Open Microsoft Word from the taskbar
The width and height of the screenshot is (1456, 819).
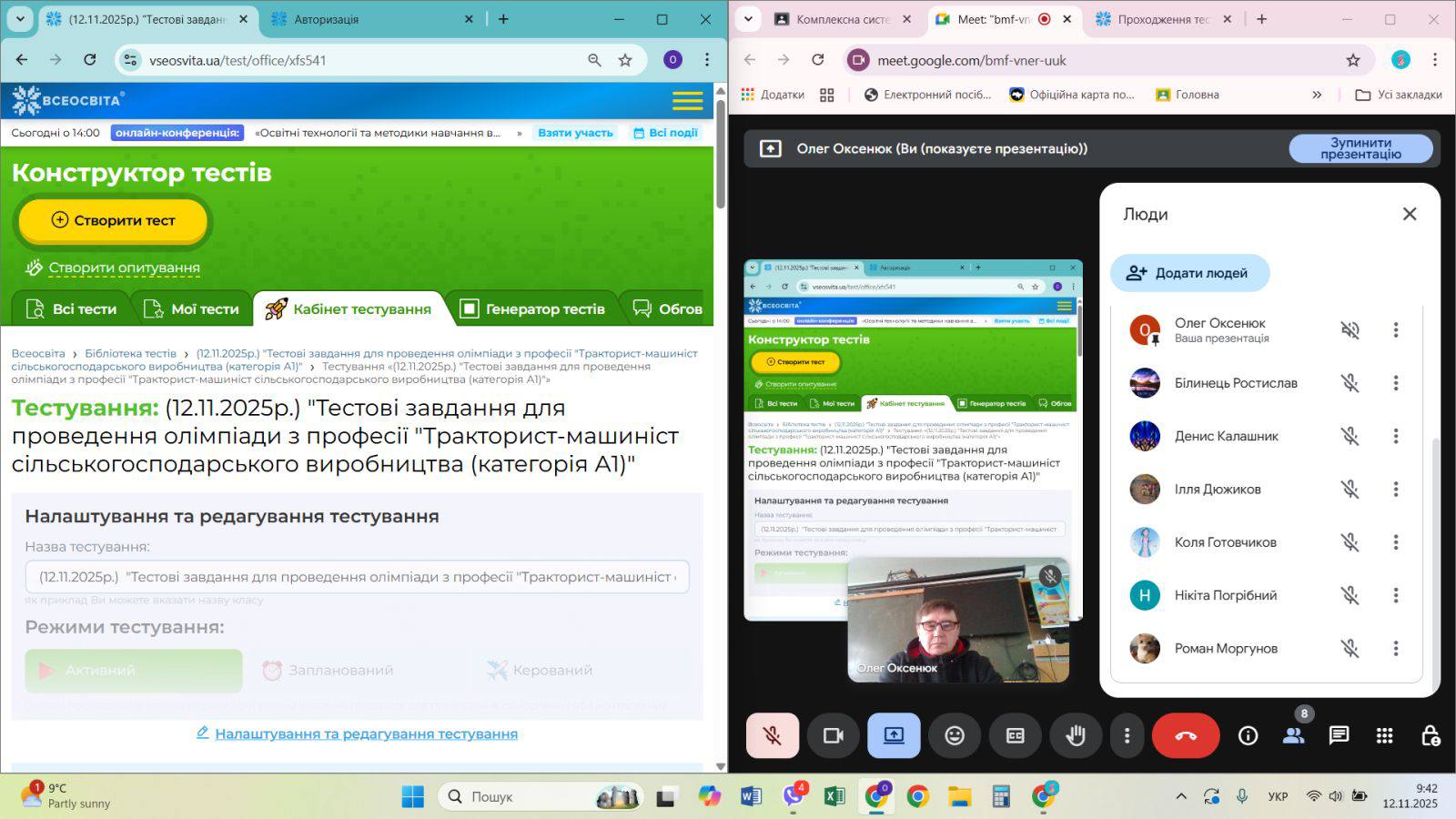751,797
